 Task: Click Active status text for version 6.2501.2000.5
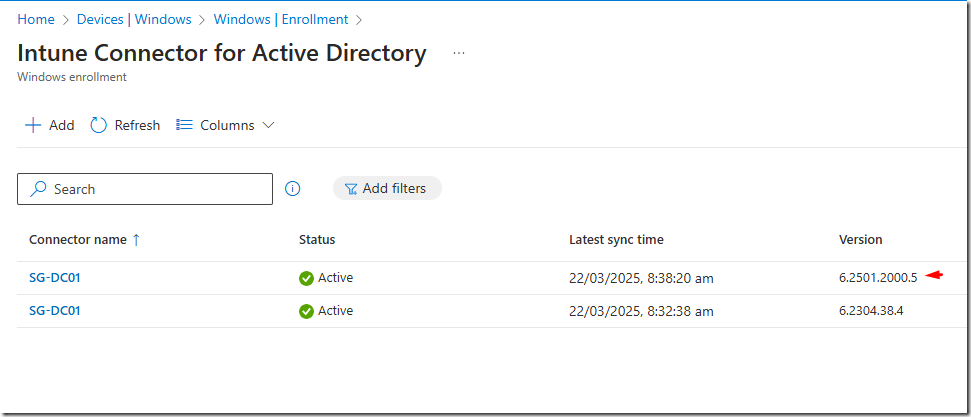(x=336, y=278)
